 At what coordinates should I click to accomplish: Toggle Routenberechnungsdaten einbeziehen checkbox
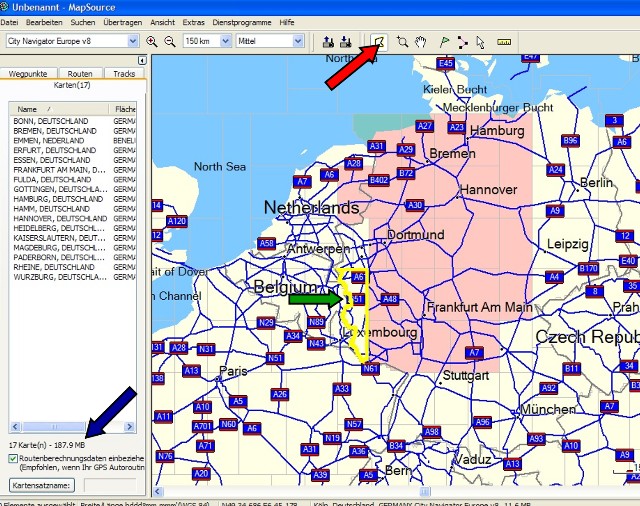12,457
